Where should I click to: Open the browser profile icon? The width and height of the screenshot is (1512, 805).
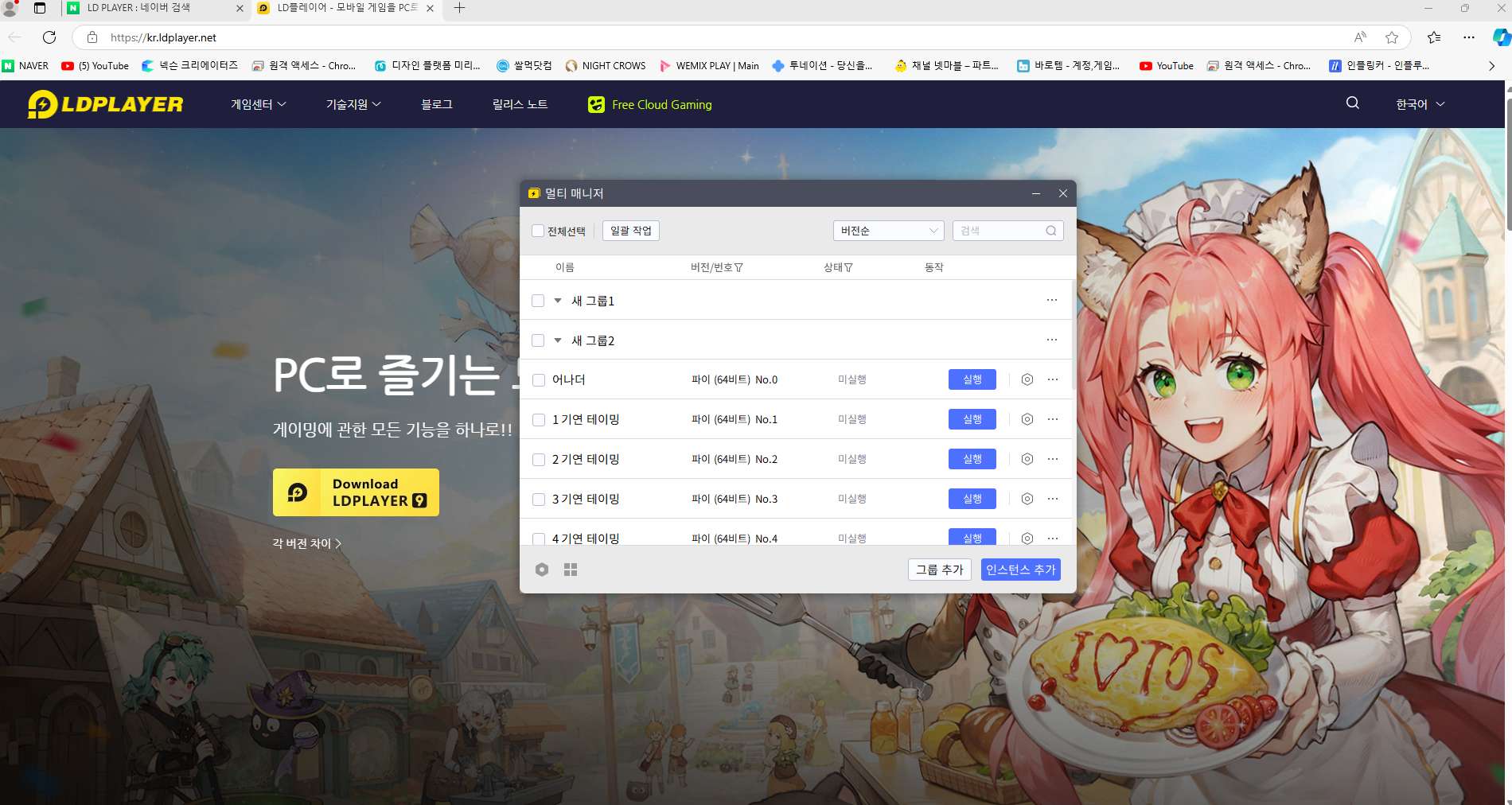[x=10, y=8]
